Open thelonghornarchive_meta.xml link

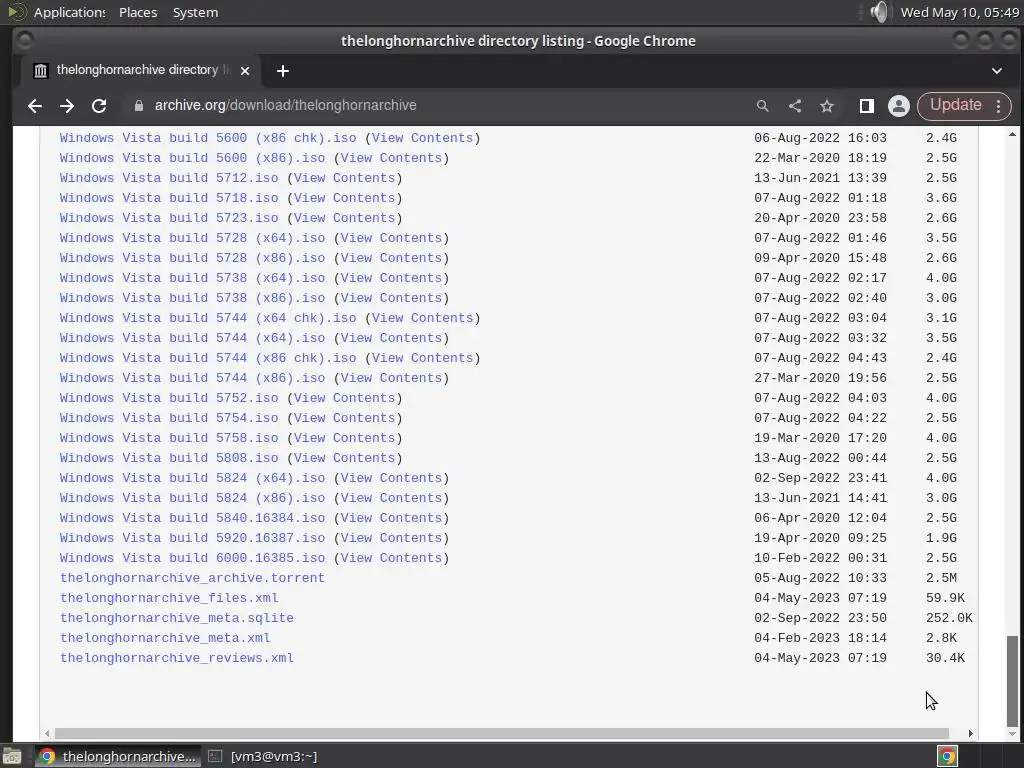click(165, 638)
